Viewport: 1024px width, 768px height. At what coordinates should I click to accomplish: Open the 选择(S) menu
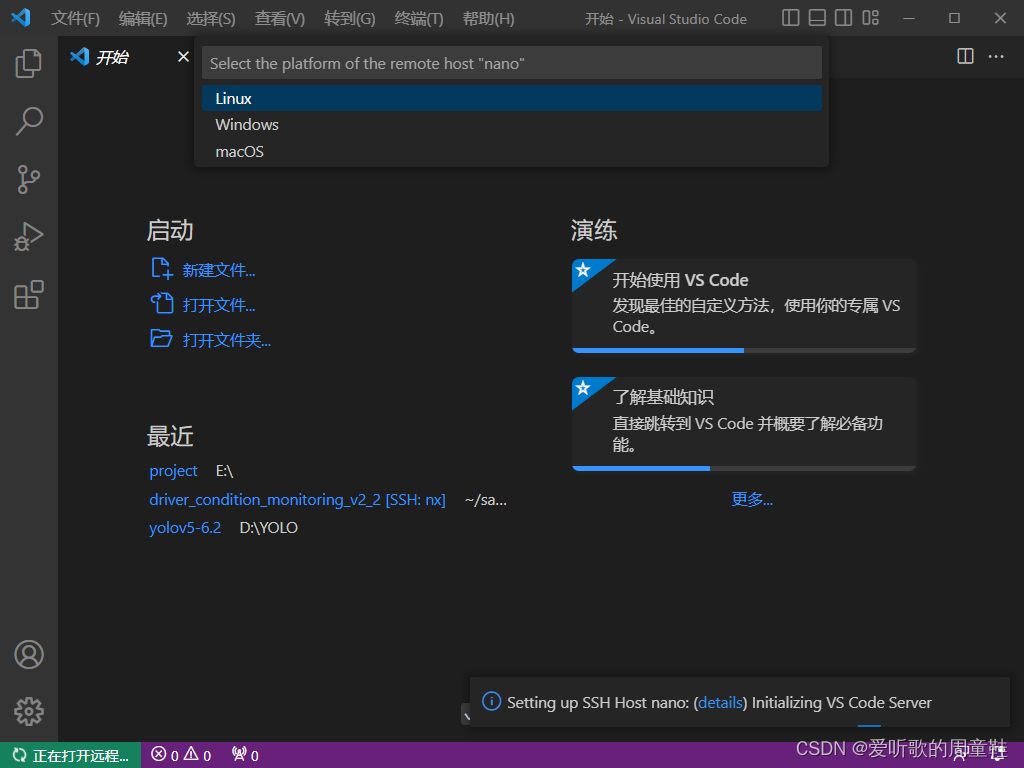coord(211,19)
